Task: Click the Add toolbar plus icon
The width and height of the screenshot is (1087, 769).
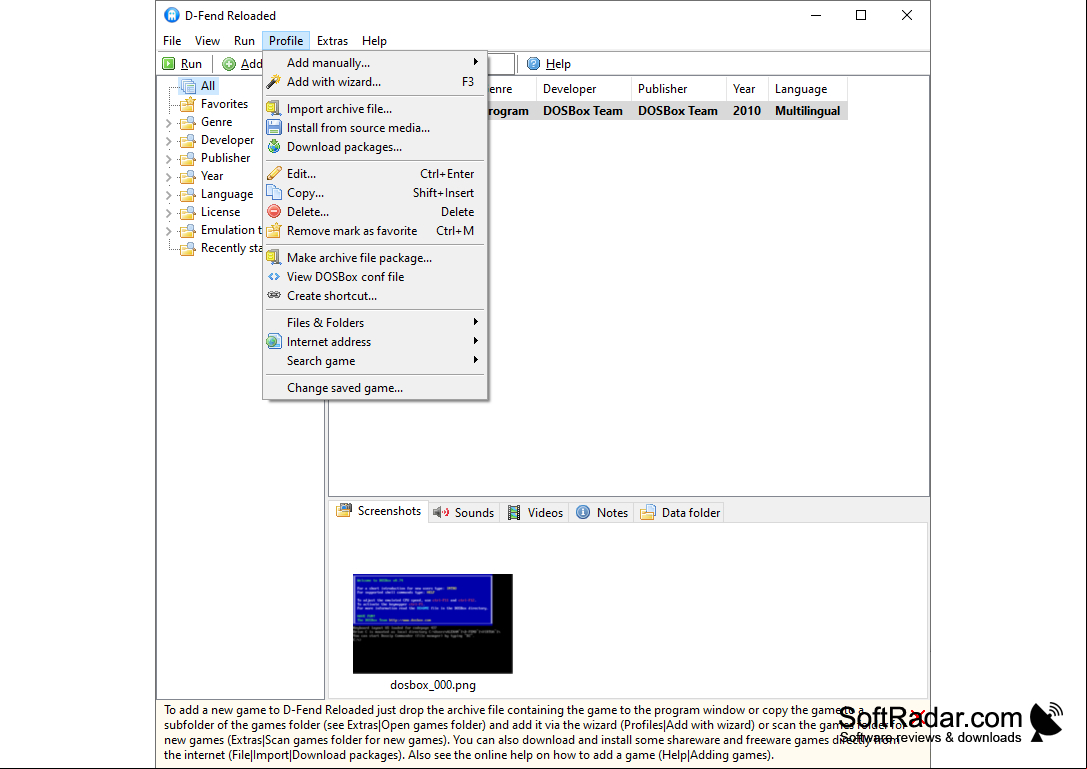Action: pos(229,64)
